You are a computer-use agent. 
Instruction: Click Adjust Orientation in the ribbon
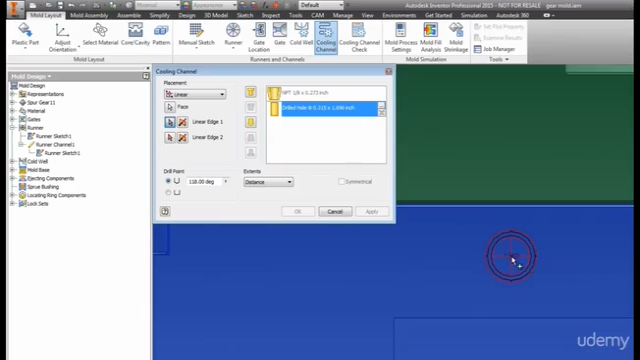pyautogui.click(x=62, y=37)
